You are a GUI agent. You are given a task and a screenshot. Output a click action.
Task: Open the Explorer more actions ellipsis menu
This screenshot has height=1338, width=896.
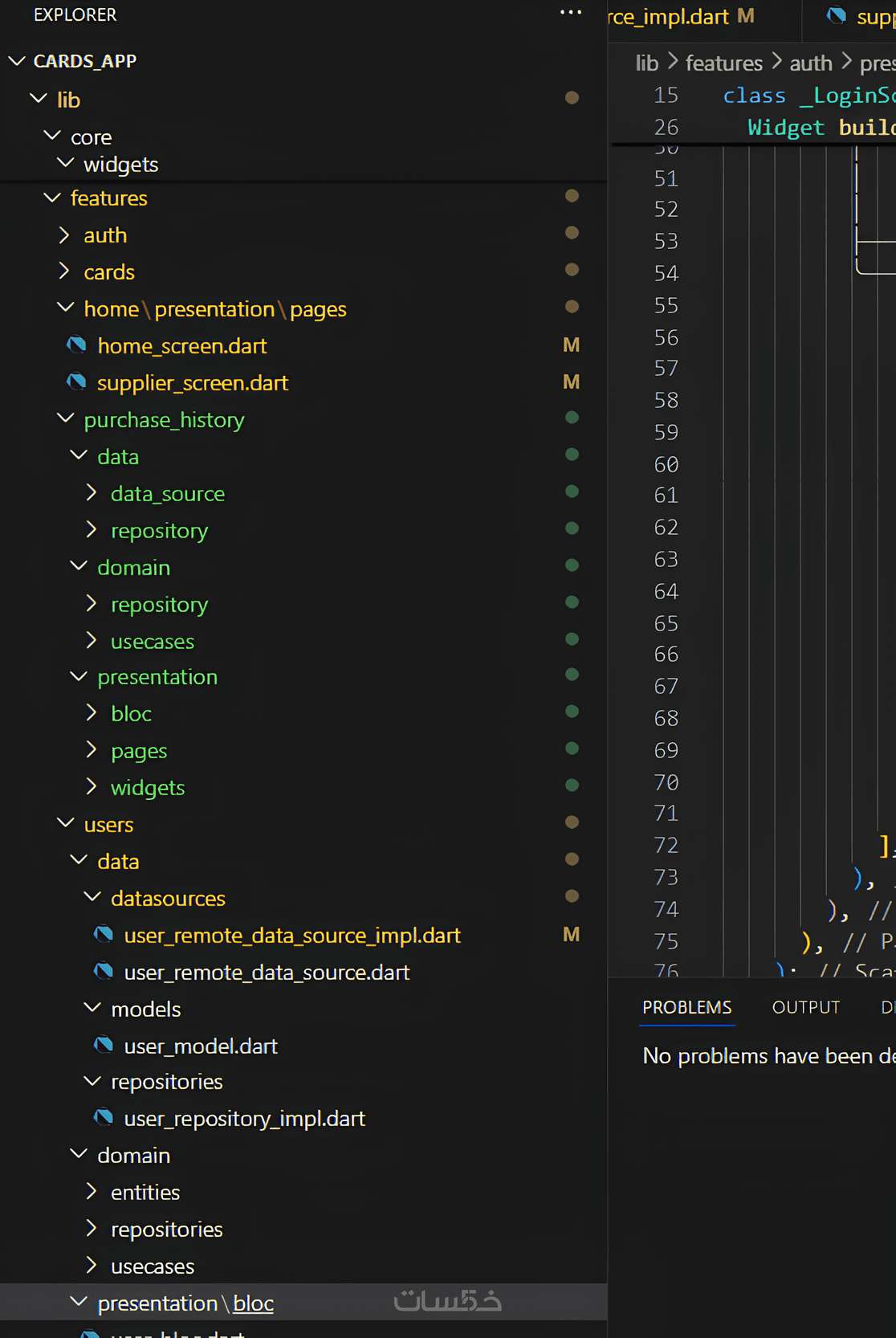[571, 13]
